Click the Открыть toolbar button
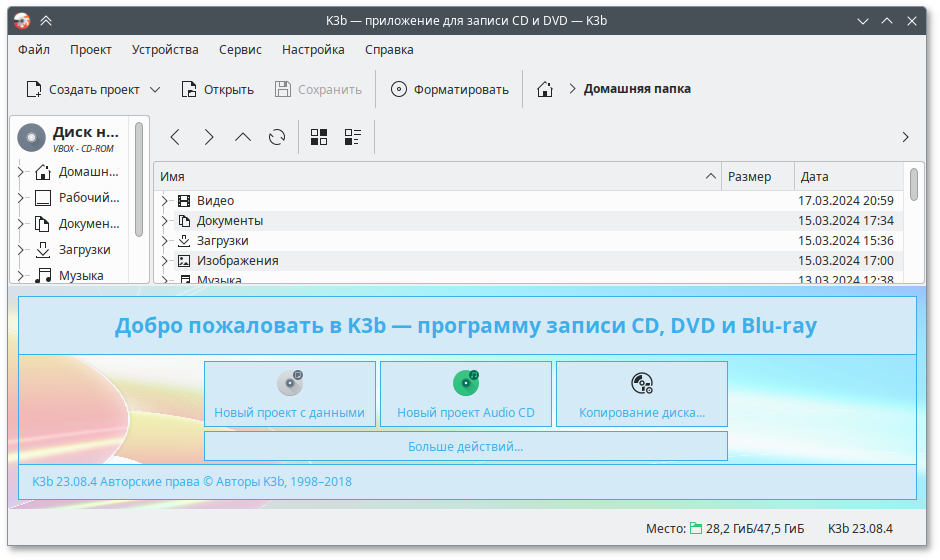The height and width of the screenshot is (560, 940). click(x=217, y=89)
